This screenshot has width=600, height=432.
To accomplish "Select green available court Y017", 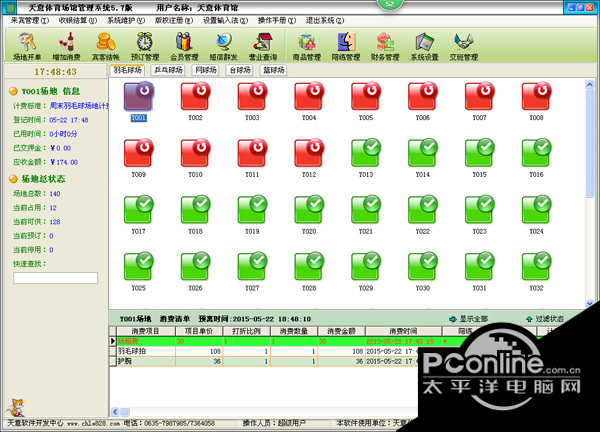I will 139,215.
